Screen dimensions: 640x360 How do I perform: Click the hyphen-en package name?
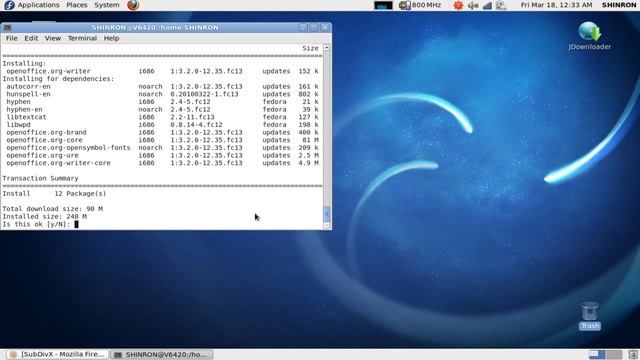click(x=24, y=109)
